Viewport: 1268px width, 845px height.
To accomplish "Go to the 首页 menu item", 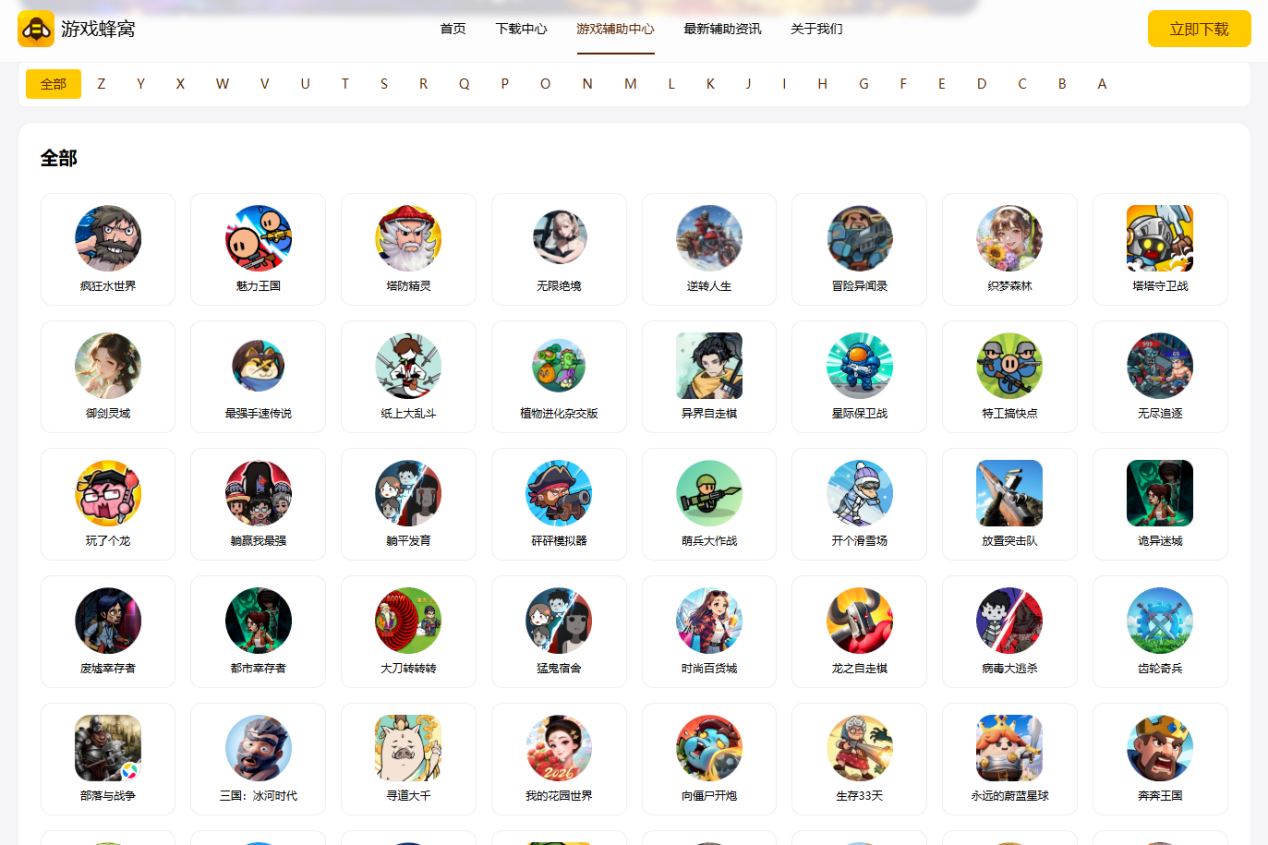I will click(x=453, y=29).
